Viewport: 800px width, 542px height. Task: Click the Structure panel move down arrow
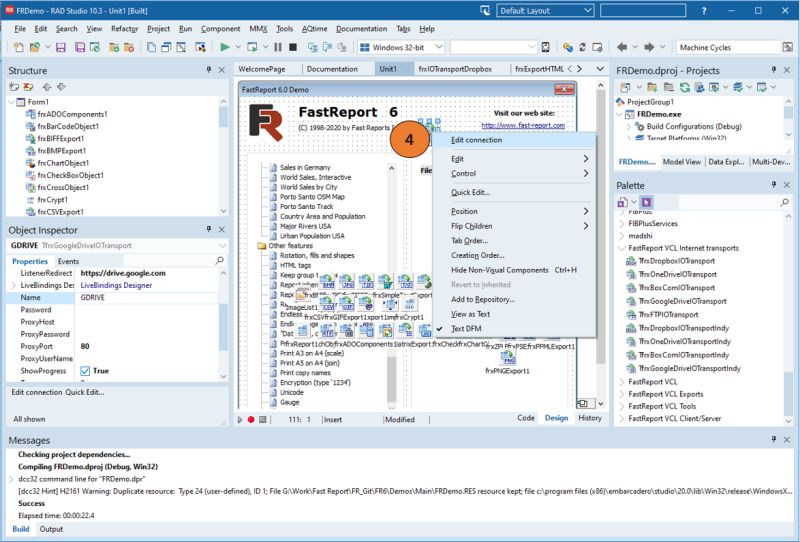click(x=61, y=87)
